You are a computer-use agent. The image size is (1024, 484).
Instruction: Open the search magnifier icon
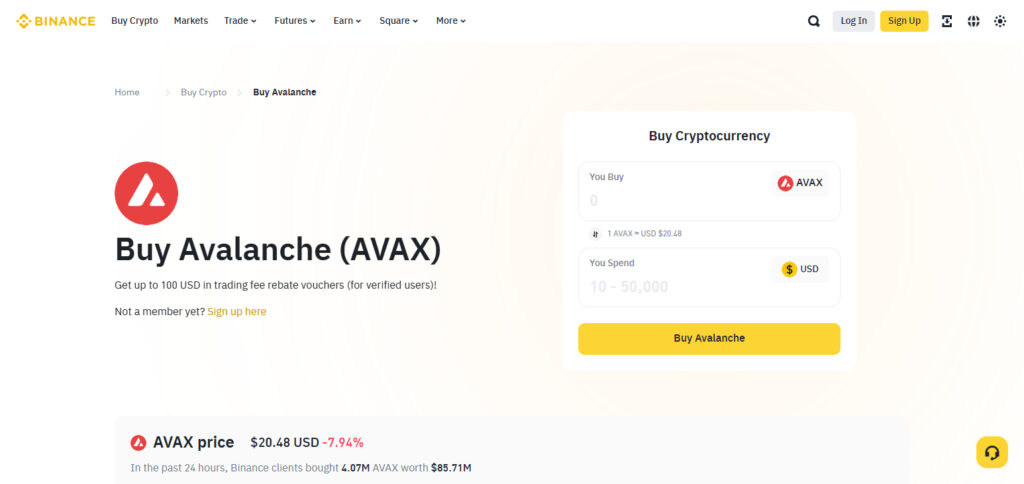point(813,21)
